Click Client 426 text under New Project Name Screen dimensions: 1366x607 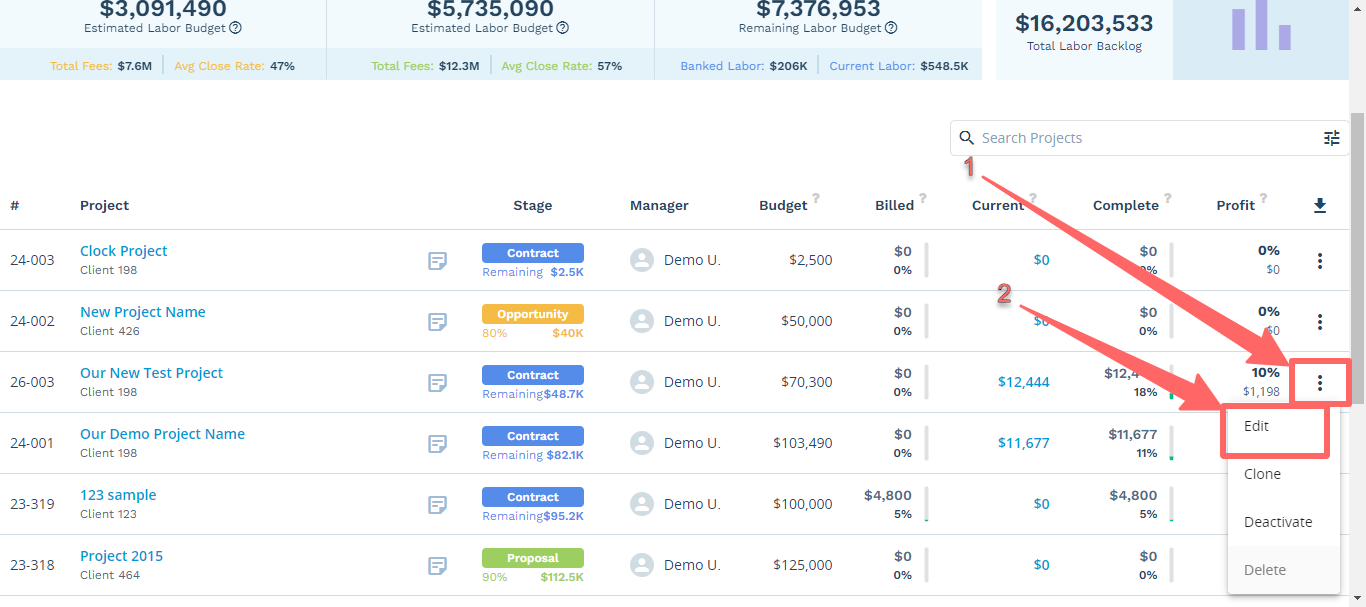click(110, 331)
